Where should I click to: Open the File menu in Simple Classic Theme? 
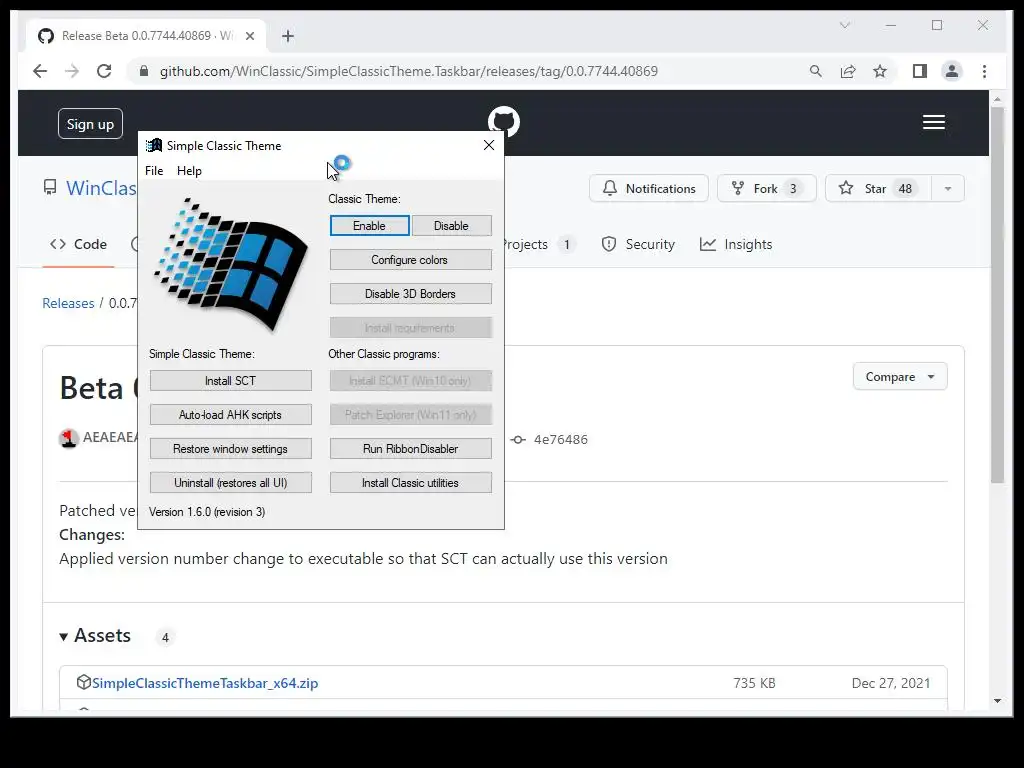coord(154,170)
